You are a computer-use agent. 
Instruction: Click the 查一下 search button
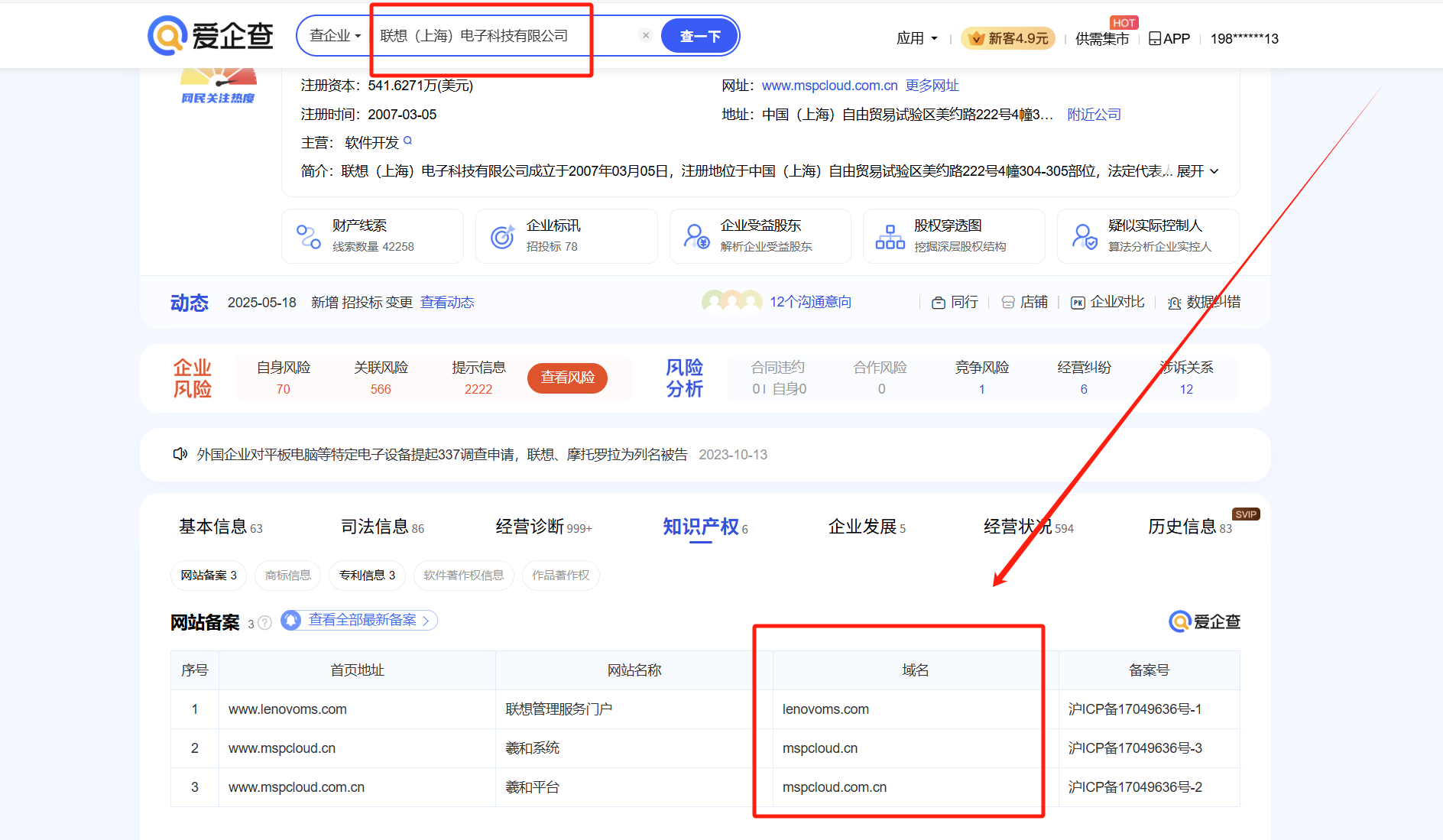699,36
